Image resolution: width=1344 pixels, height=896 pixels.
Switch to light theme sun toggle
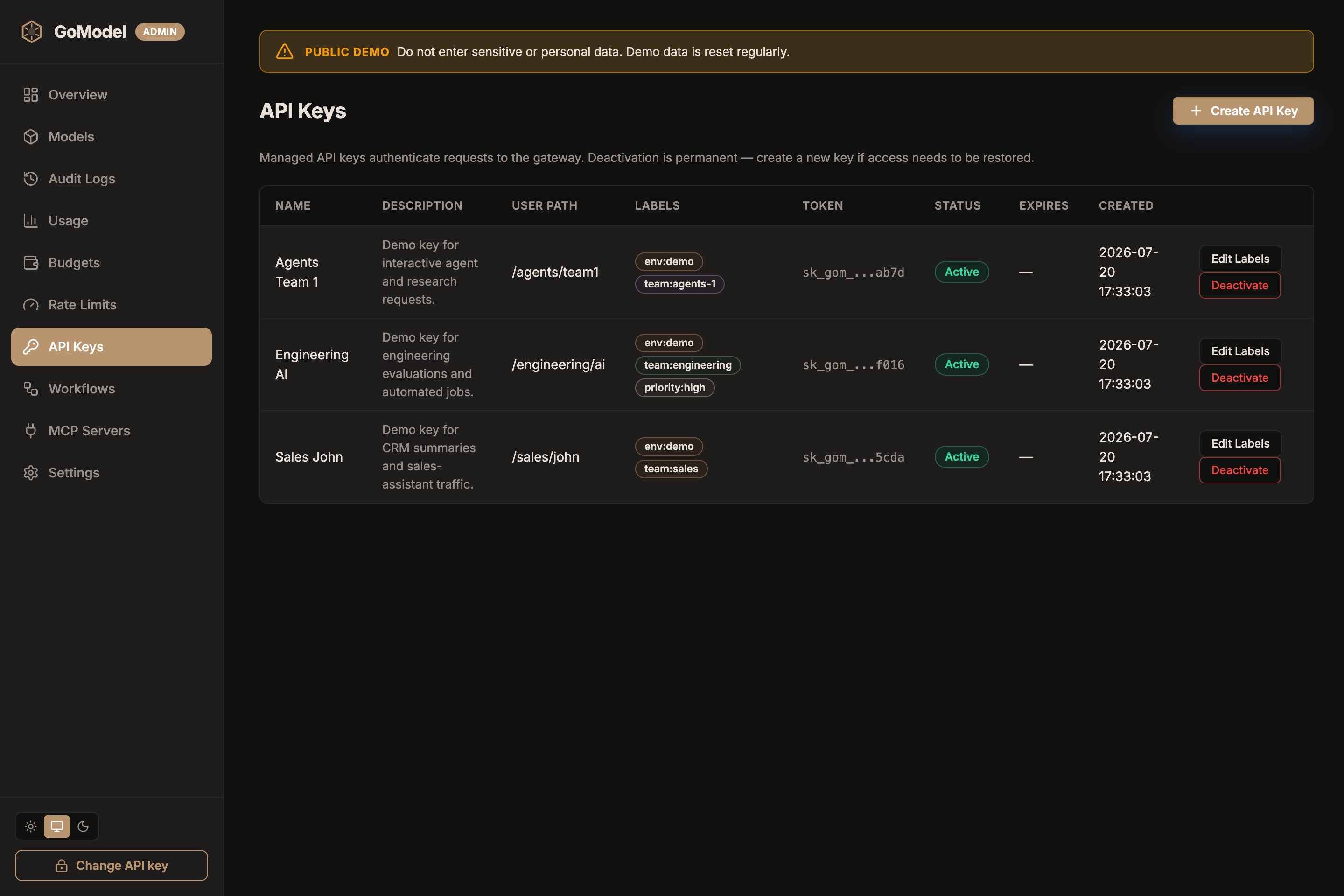click(31, 826)
